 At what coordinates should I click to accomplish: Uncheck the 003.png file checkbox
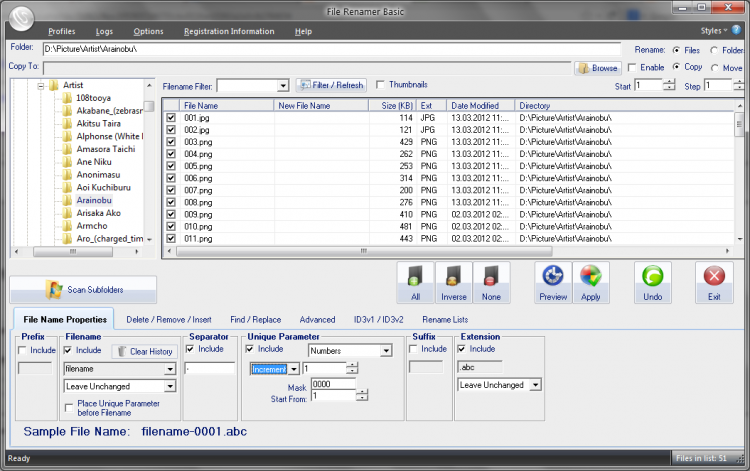(171, 142)
